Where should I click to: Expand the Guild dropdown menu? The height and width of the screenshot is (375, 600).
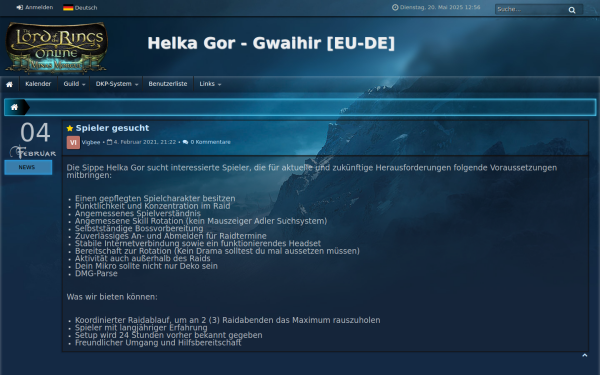74,84
